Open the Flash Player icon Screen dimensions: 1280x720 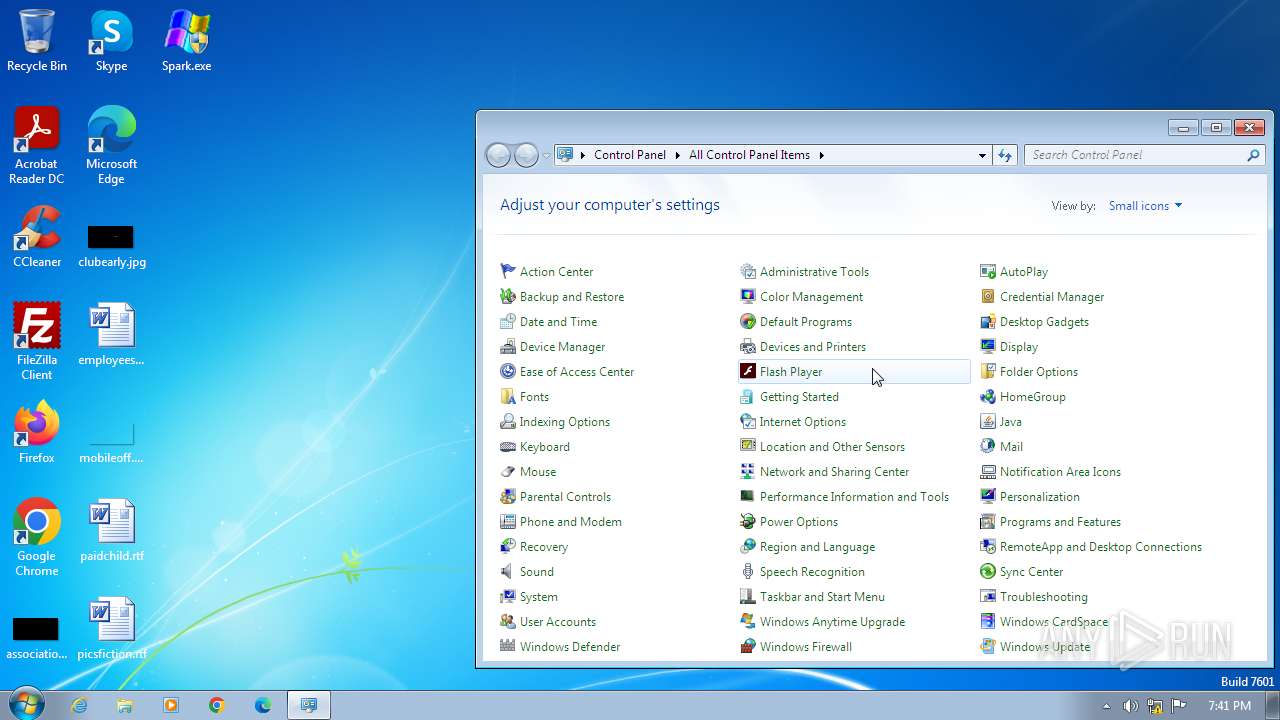tap(748, 372)
